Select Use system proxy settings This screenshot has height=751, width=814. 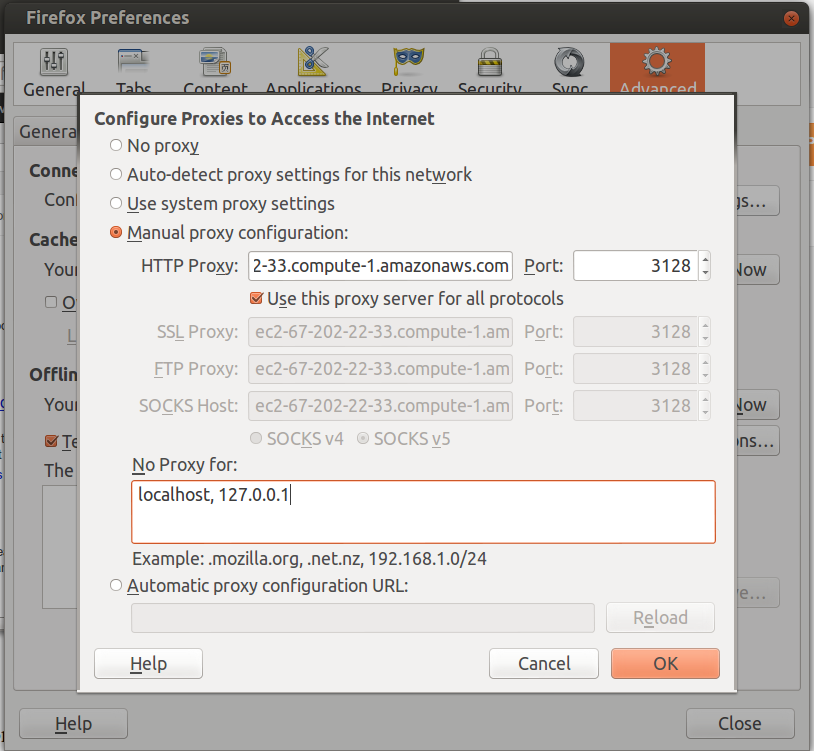116,203
